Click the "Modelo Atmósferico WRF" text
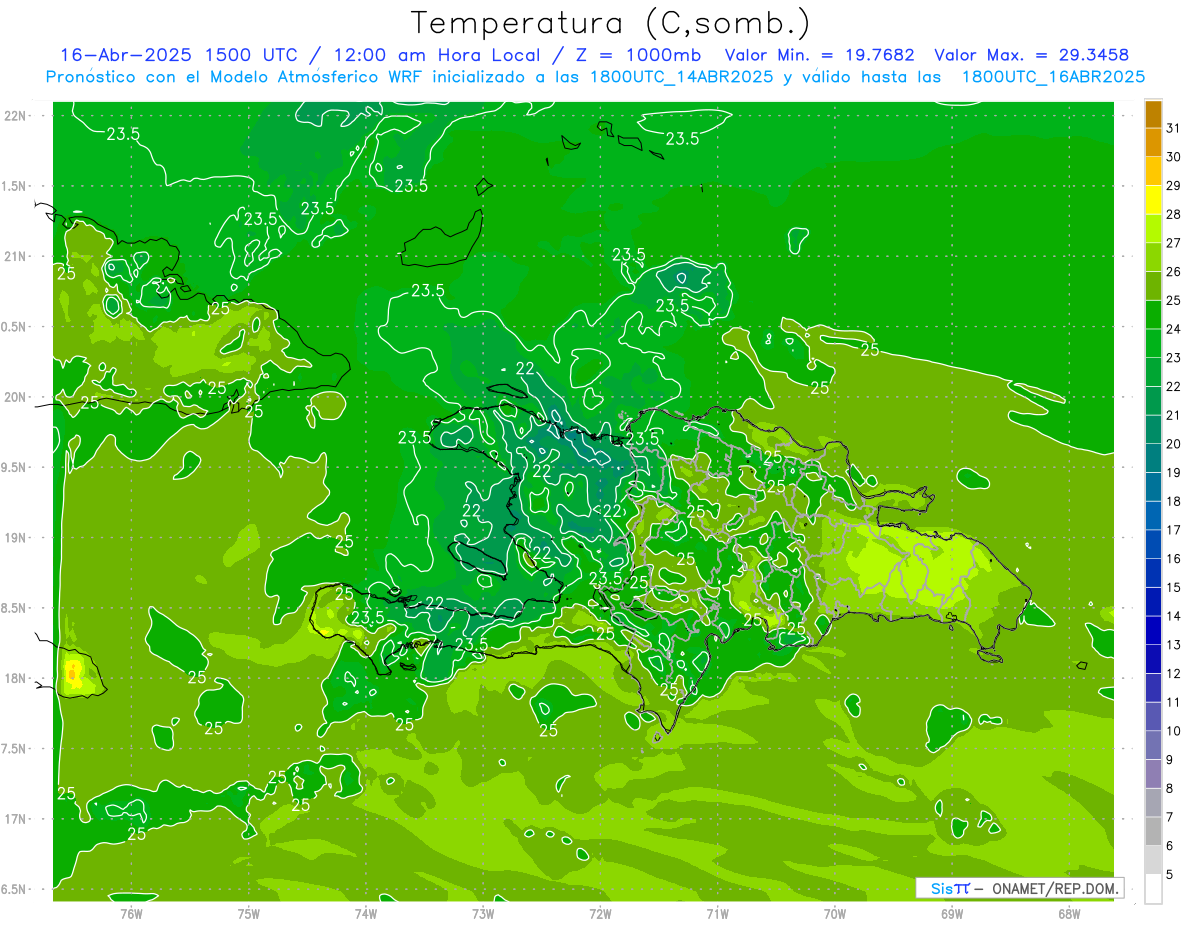The width and height of the screenshot is (1200, 927). (x=318, y=77)
